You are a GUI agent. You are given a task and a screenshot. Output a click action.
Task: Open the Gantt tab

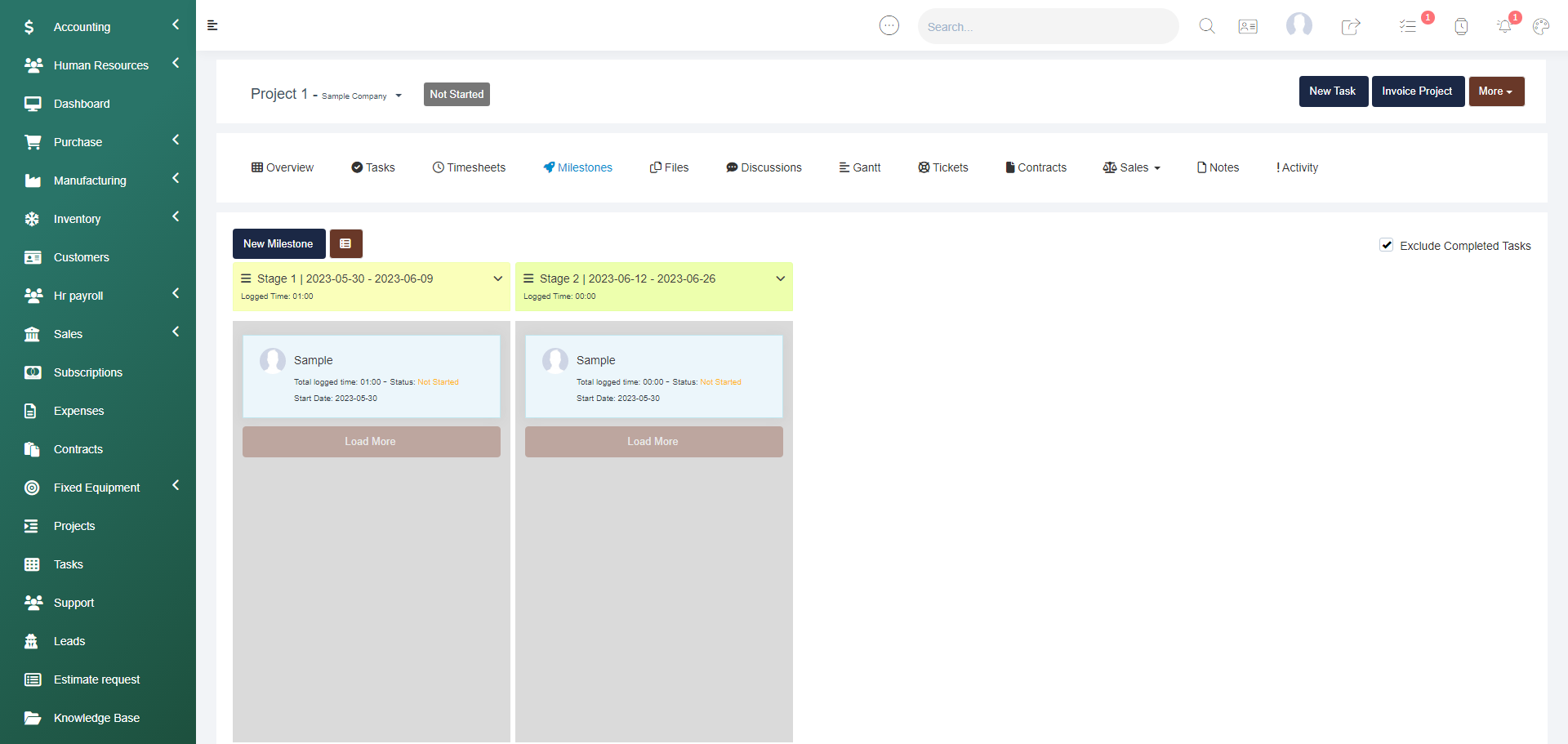(860, 167)
